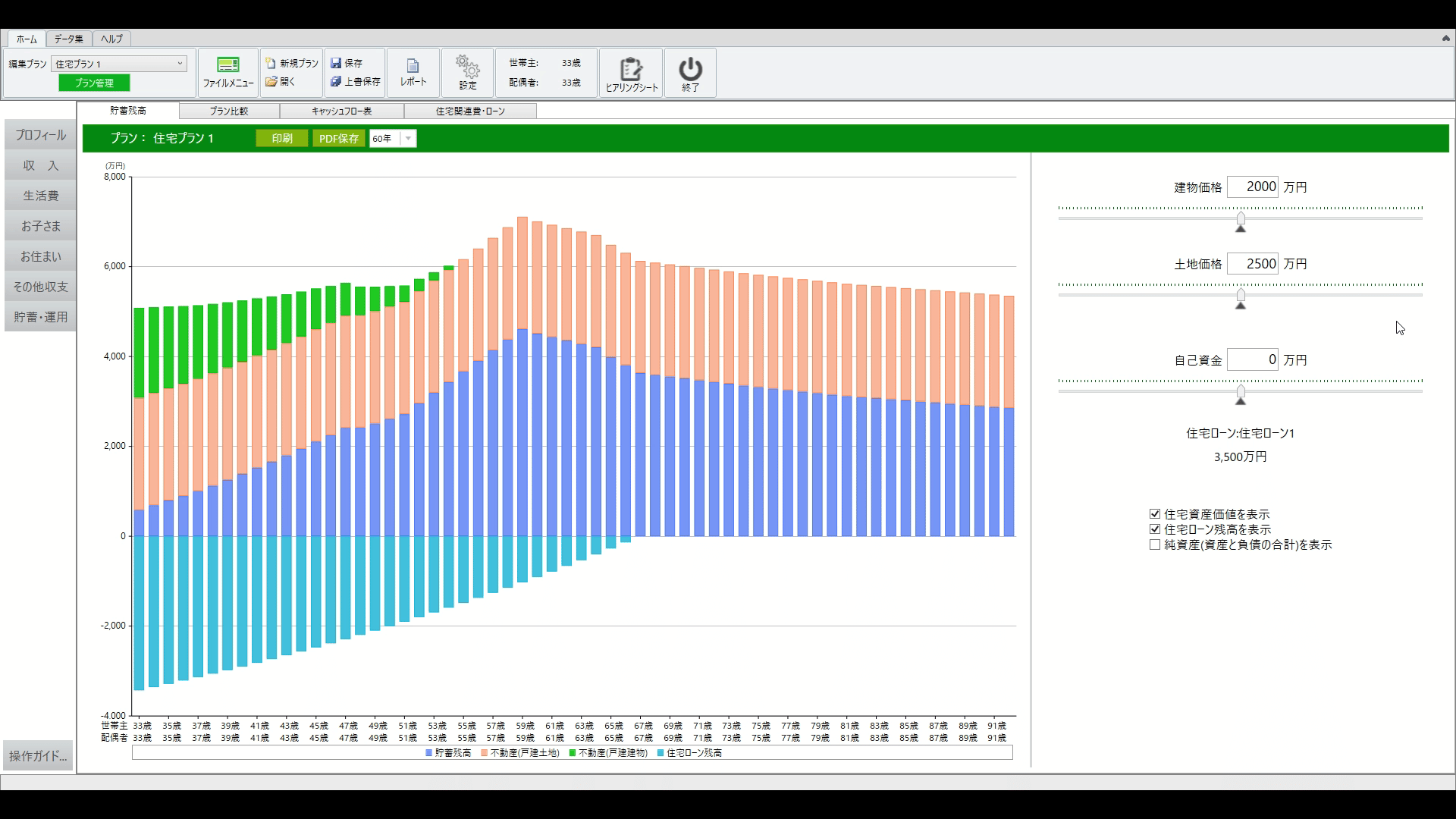Click the 新規プラン document icon
The width and height of the screenshot is (1456, 819).
pos(271,63)
